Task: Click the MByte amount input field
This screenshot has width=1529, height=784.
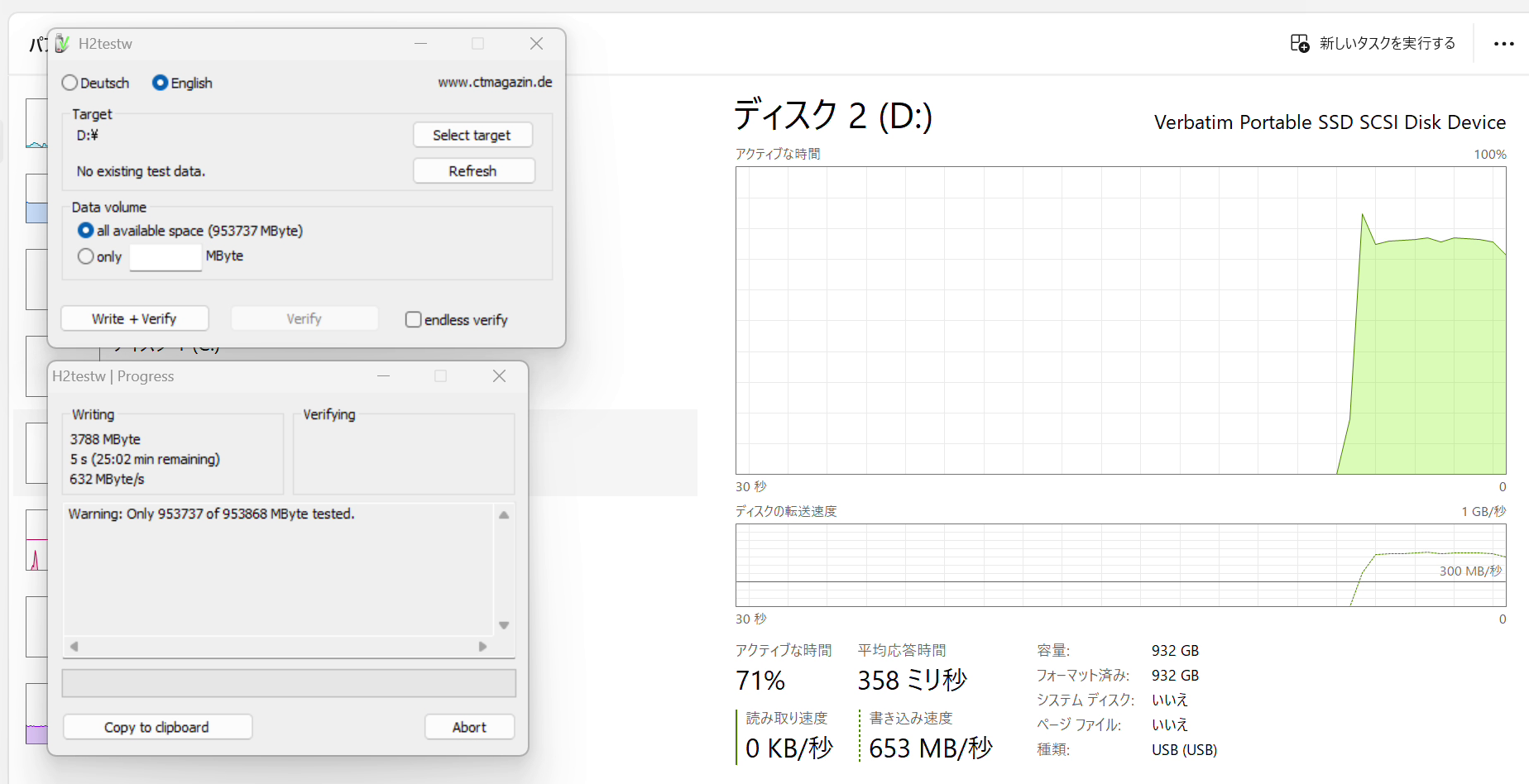Action: [x=165, y=257]
